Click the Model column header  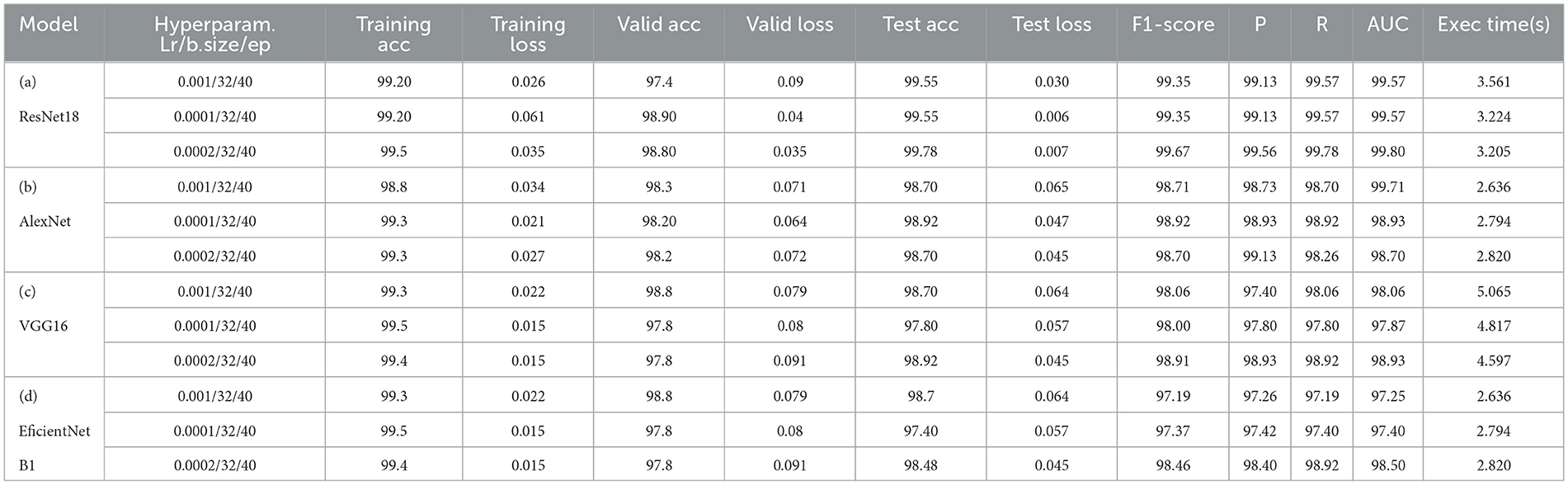tap(49, 25)
